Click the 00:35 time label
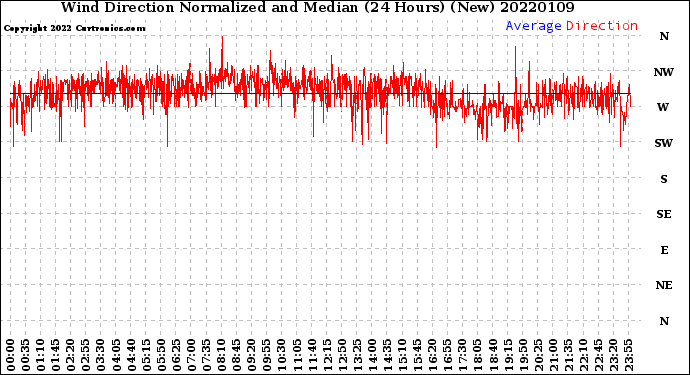Screen dimensions: 690x375 click(26, 355)
